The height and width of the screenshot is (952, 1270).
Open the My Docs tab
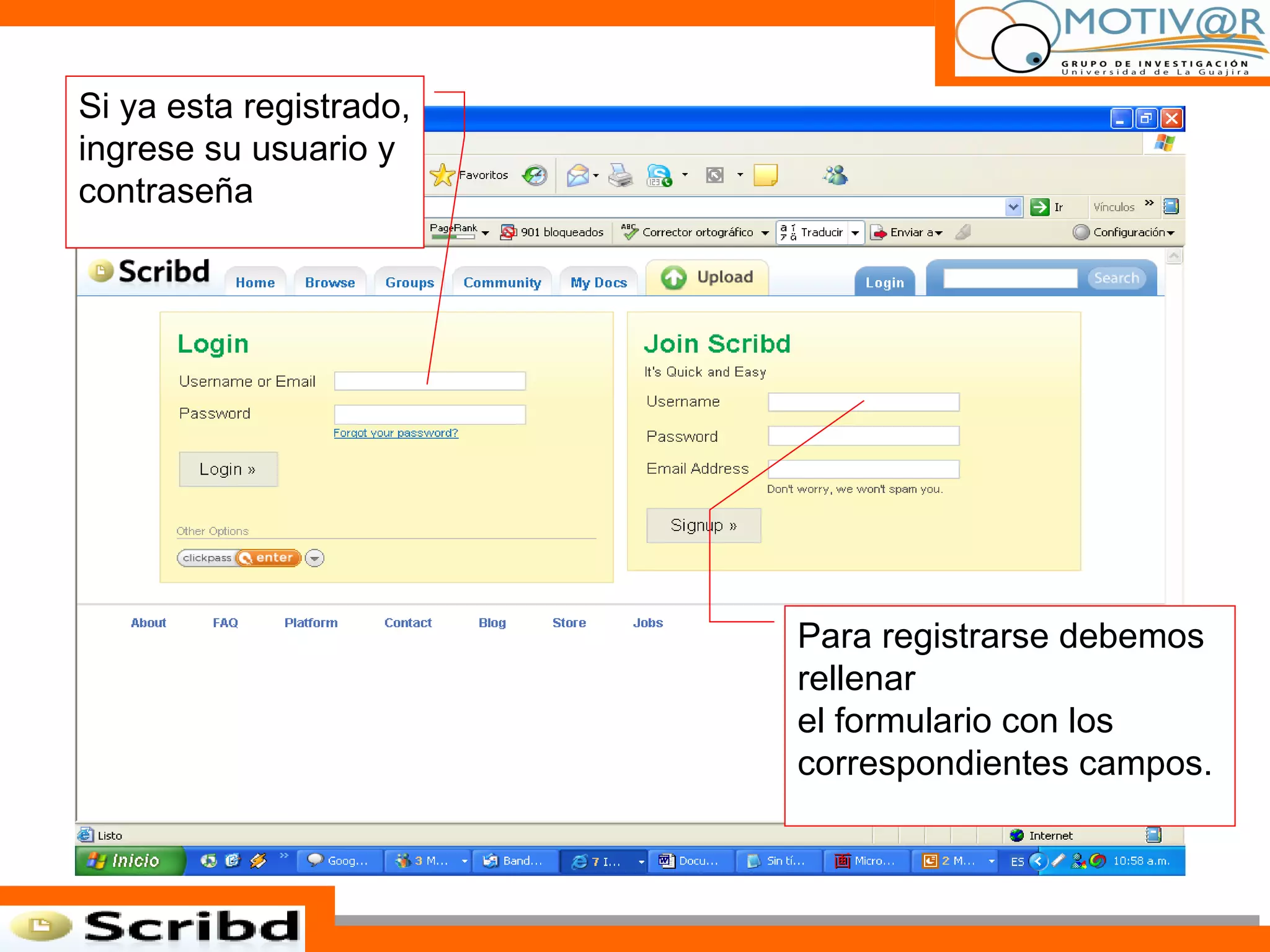point(598,283)
